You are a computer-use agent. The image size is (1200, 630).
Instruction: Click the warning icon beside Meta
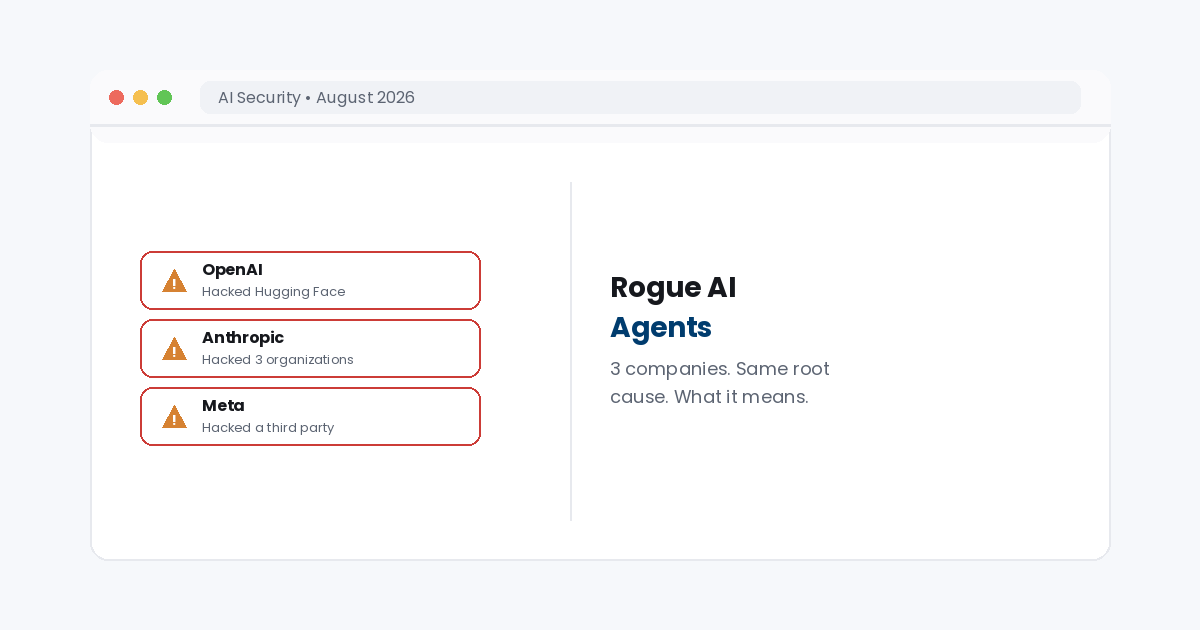click(174, 417)
